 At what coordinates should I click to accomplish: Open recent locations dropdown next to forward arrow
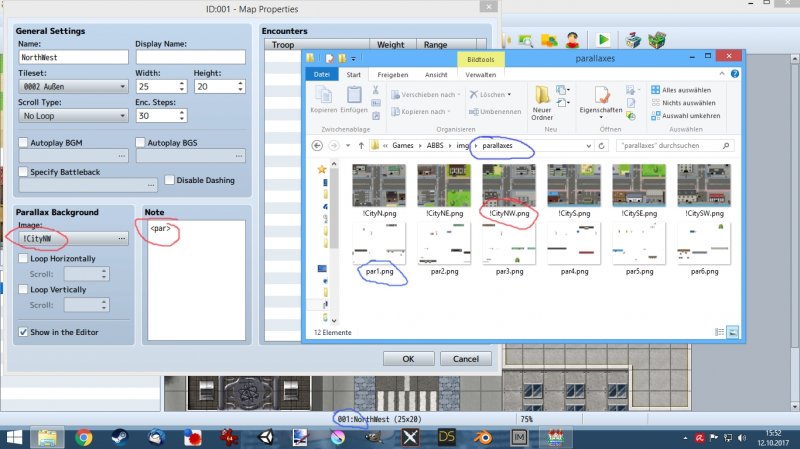pos(348,145)
